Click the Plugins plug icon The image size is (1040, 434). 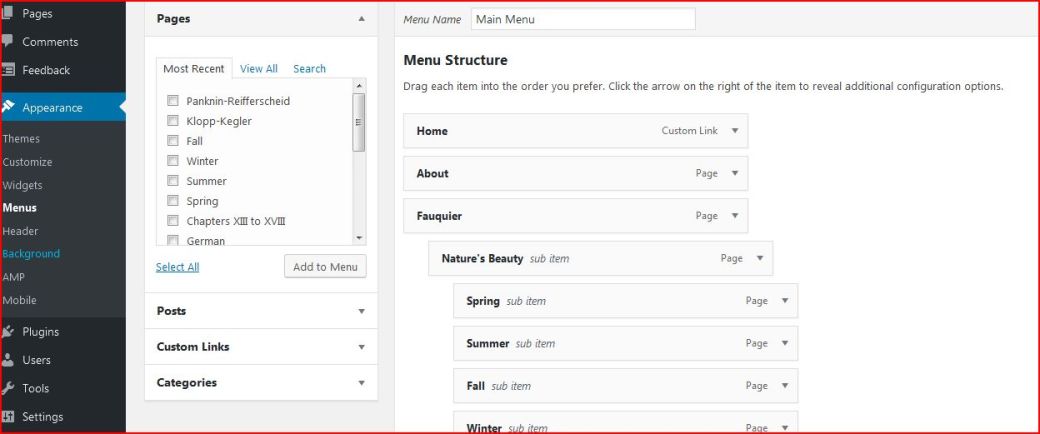pos(8,331)
